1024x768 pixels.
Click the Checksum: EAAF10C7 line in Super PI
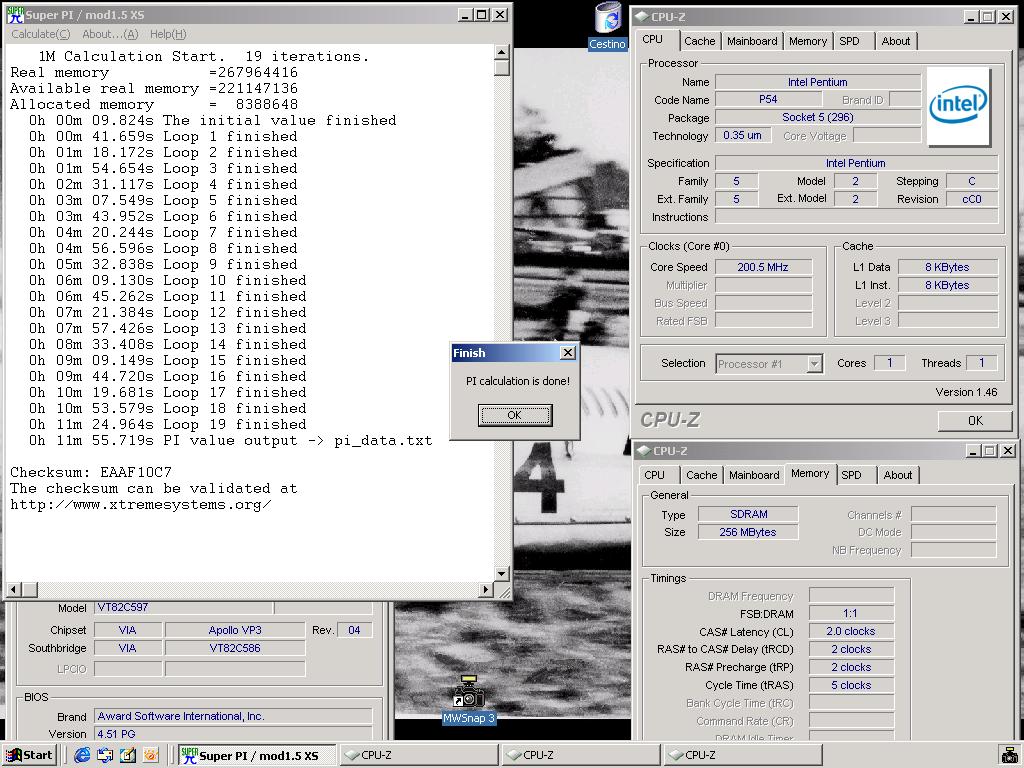(x=91, y=472)
